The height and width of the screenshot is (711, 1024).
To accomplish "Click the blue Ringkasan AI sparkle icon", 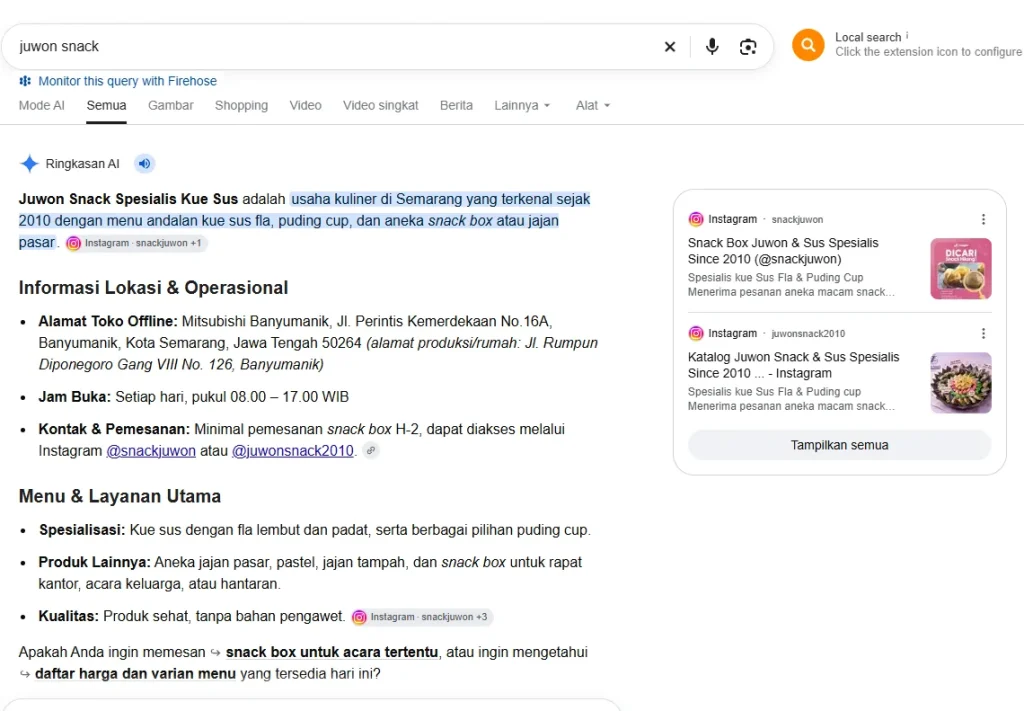I will 29,163.
